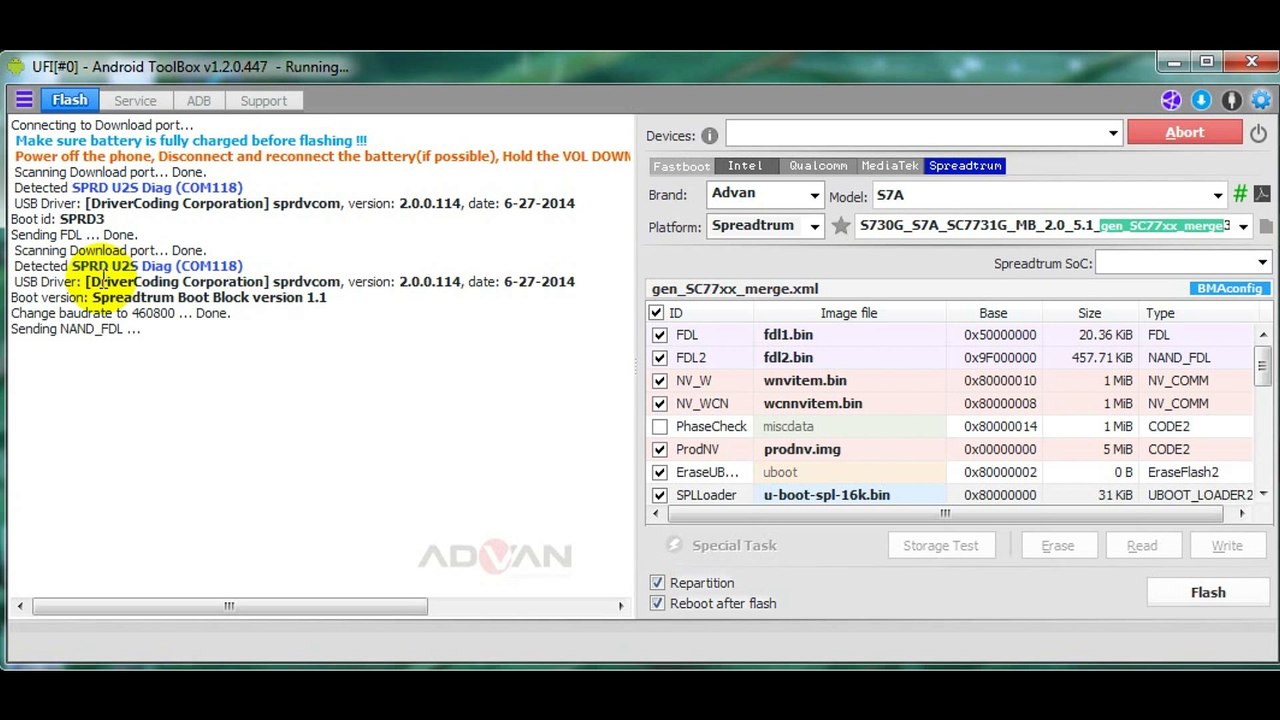The width and height of the screenshot is (1280, 720).
Task: Click the favorite star icon
Action: pos(841,226)
